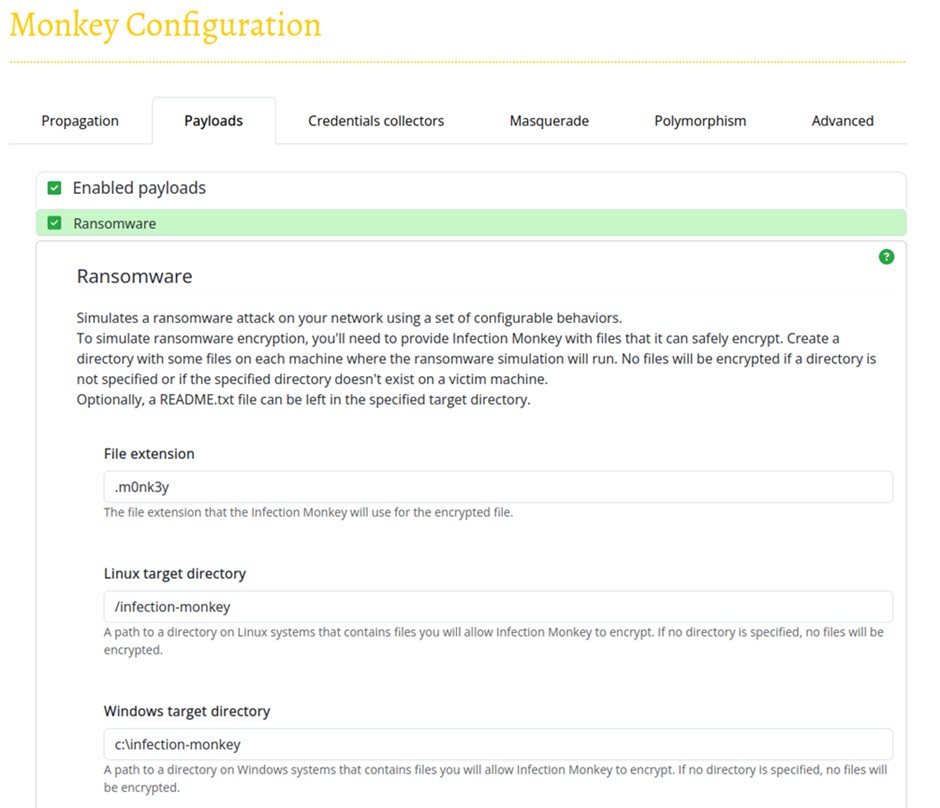The image size is (940, 808).
Task: Click the File extension field label
Action: (x=149, y=454)
